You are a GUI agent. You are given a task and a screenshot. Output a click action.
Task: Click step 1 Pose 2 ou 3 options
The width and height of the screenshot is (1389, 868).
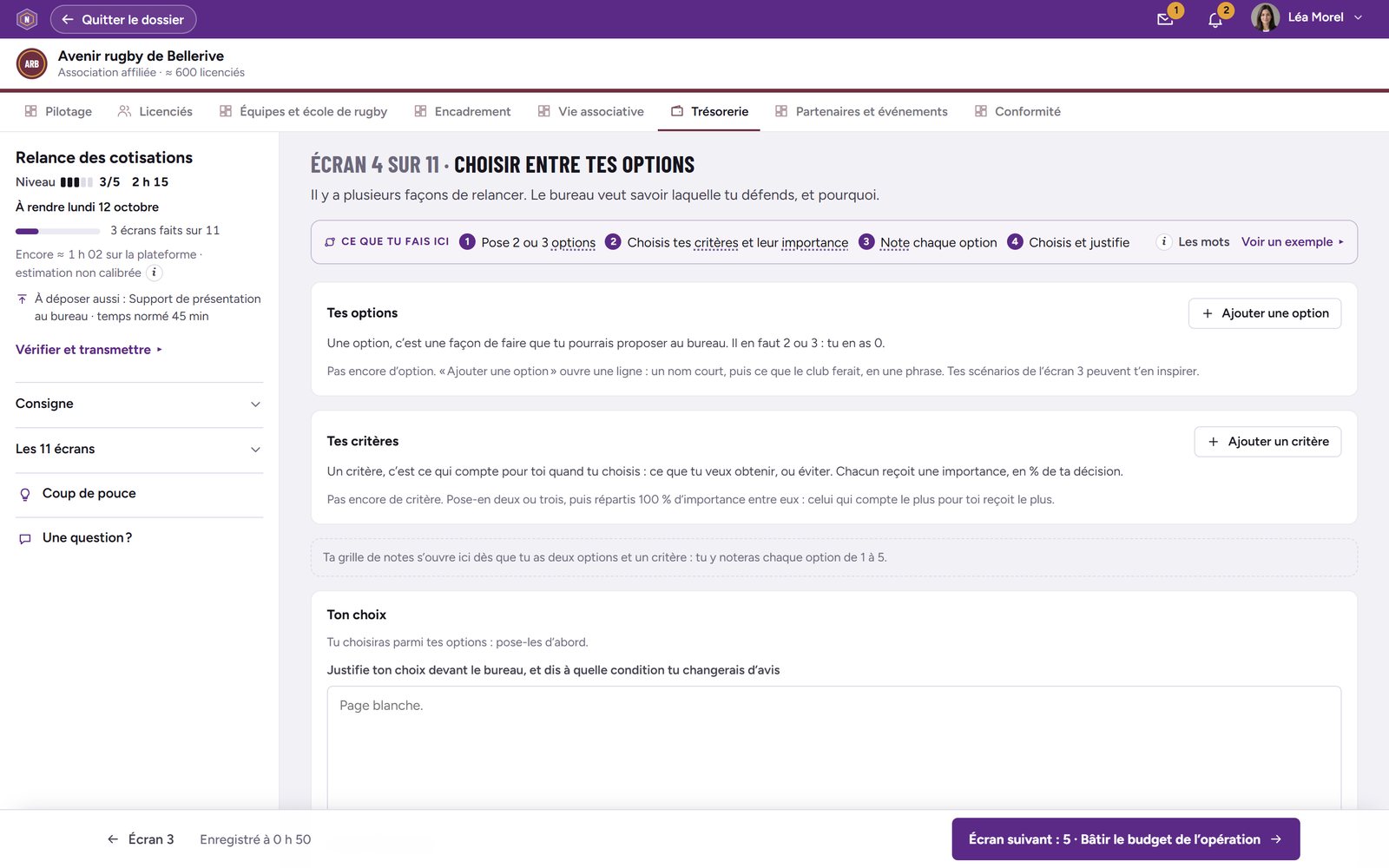tap(528, 242)
